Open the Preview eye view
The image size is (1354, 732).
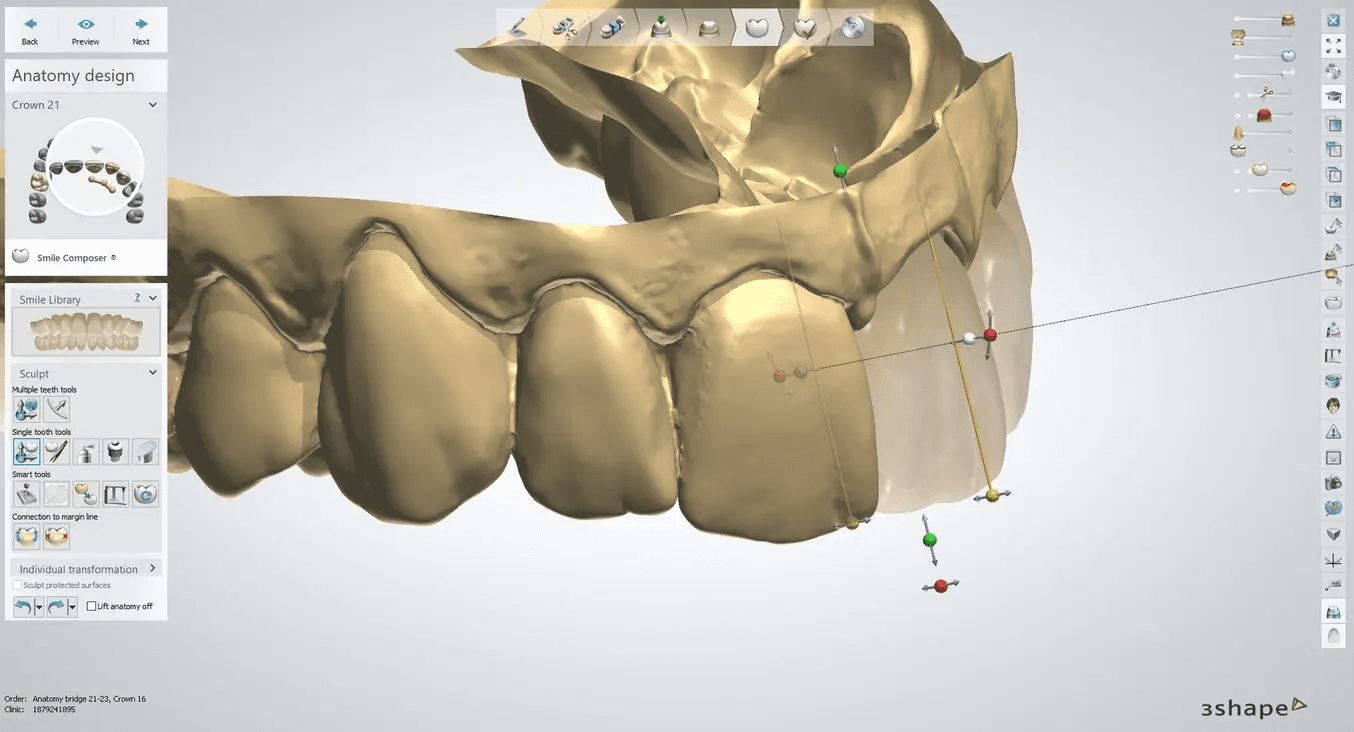(86, 30)
